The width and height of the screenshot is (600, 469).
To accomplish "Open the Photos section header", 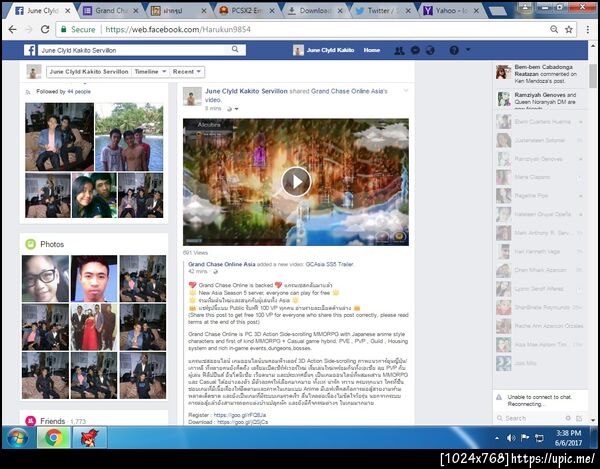I will coord(52,244).
